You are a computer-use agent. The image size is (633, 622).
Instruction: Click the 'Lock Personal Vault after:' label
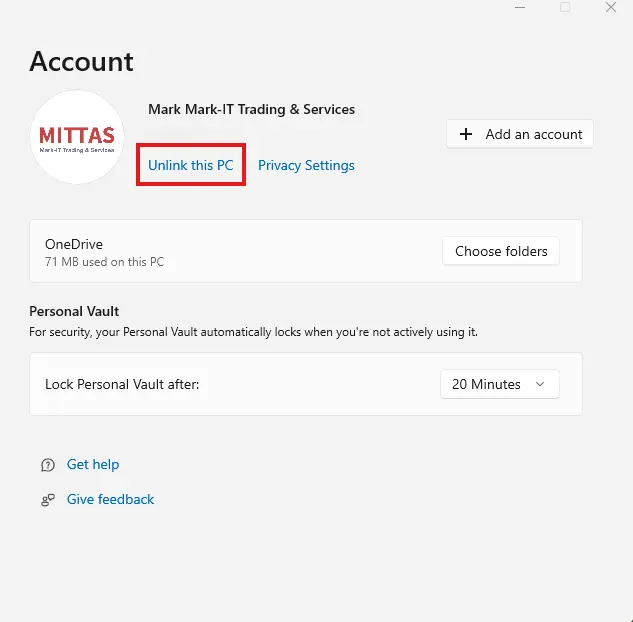(x=122, y=384)
